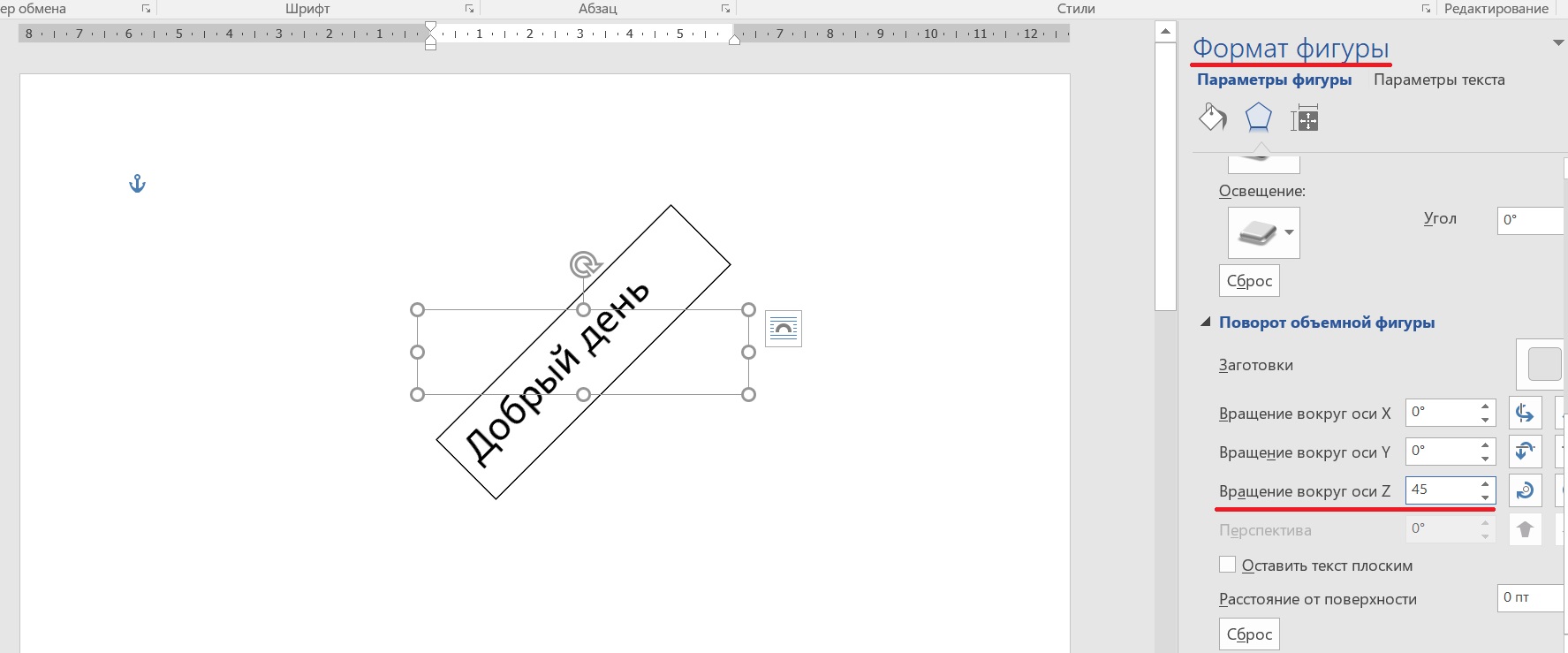Screen dimensions: 1568x653
Task: Click the vertical scrollbar thumb
Action: [1165, 177]
